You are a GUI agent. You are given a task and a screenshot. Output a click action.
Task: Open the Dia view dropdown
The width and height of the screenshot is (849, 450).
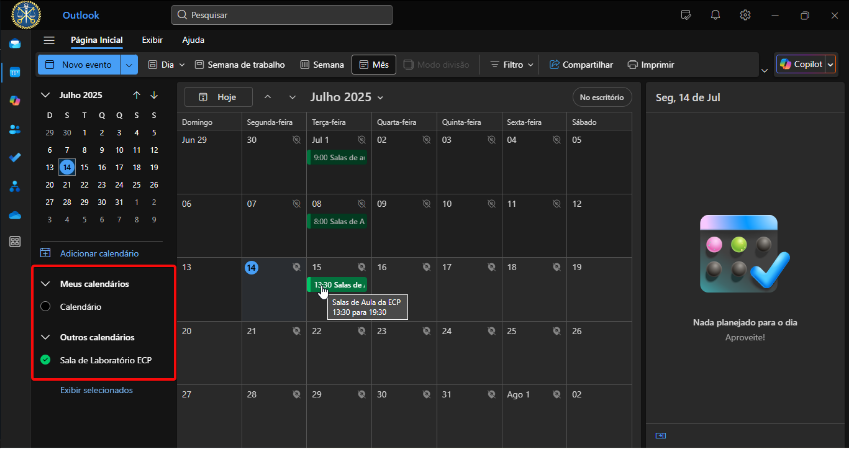click(167, 64)
